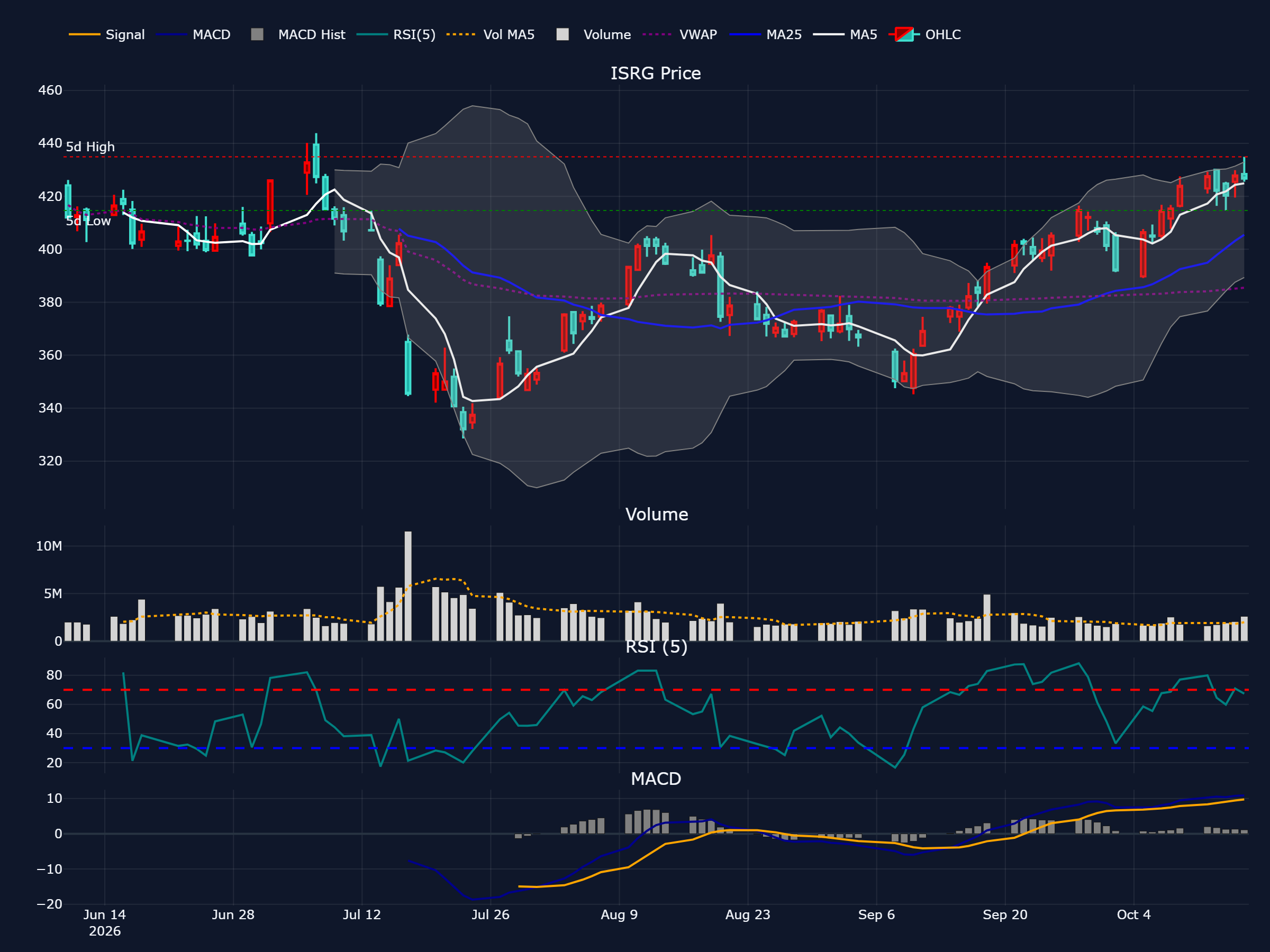Image resolution: width=1270 pixels, height=952 pixels.
Task: Hide the Vol MA5 legend item
Action: [491, 34]
